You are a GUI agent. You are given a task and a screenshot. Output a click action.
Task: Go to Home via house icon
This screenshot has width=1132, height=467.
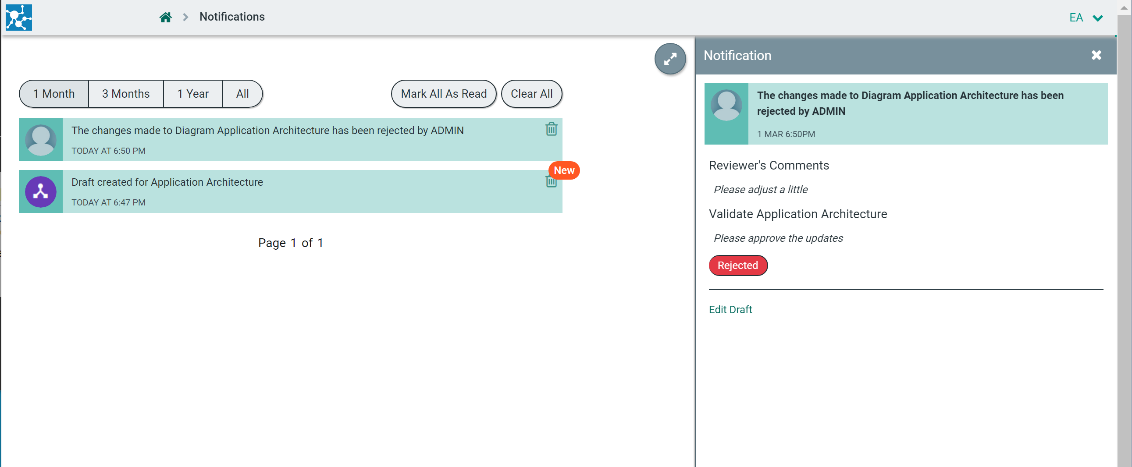(166, 17)
